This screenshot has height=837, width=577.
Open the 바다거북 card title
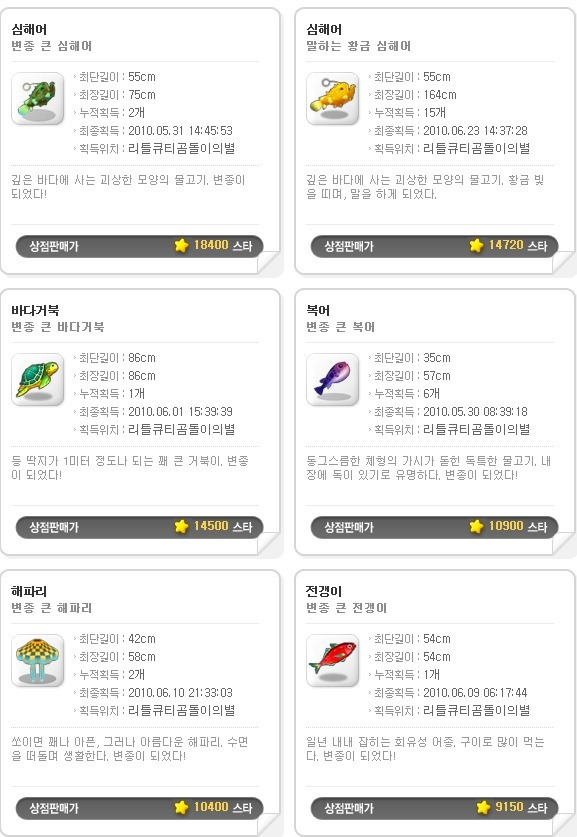point(35,310)
